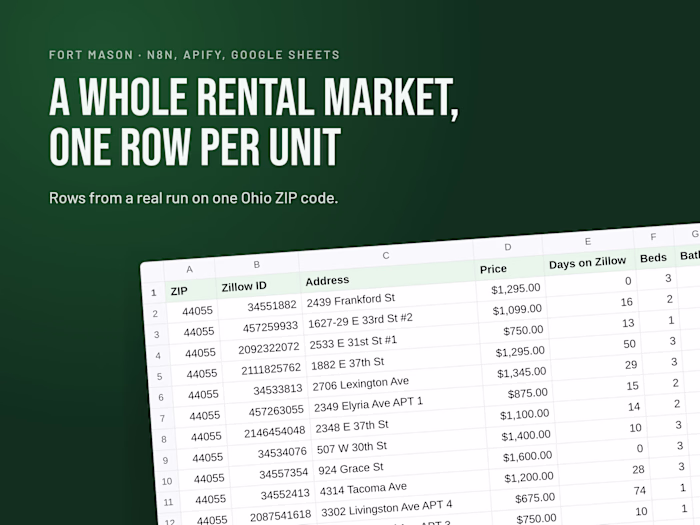The image size is (700, 525).
Task: Click the Price header cell
Action: point(509,268)
